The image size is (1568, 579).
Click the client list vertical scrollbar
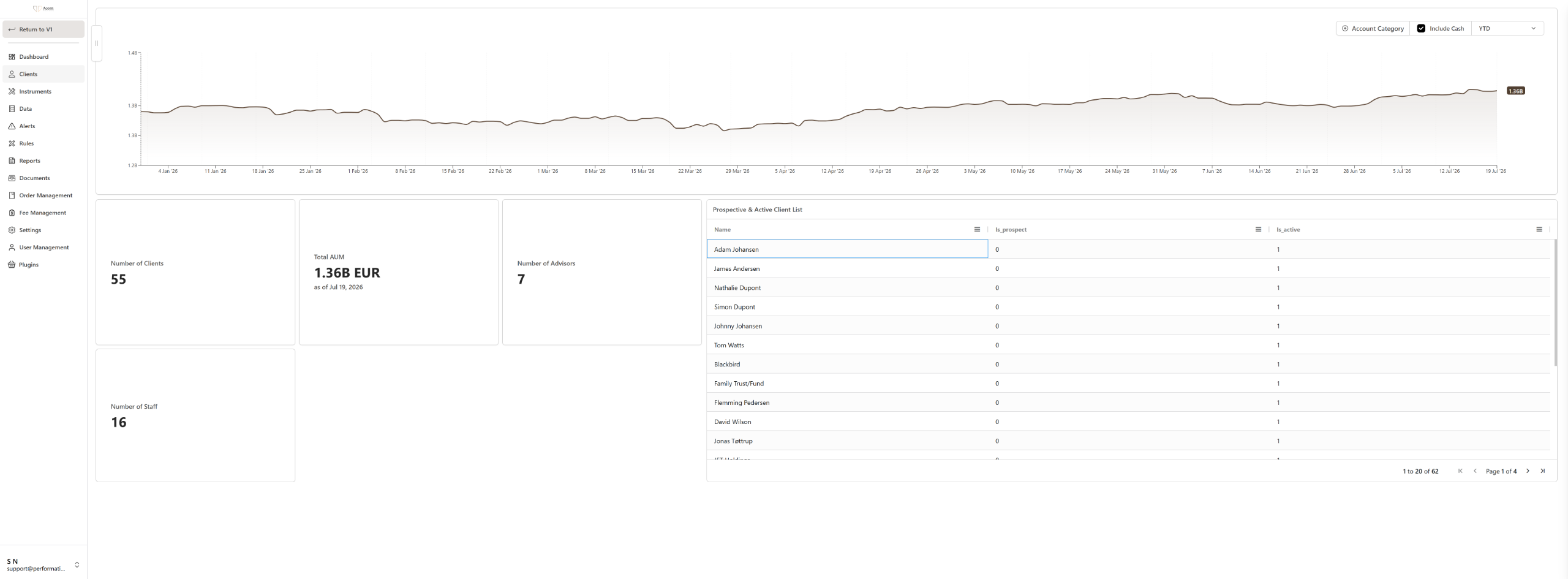point(1555,303)
